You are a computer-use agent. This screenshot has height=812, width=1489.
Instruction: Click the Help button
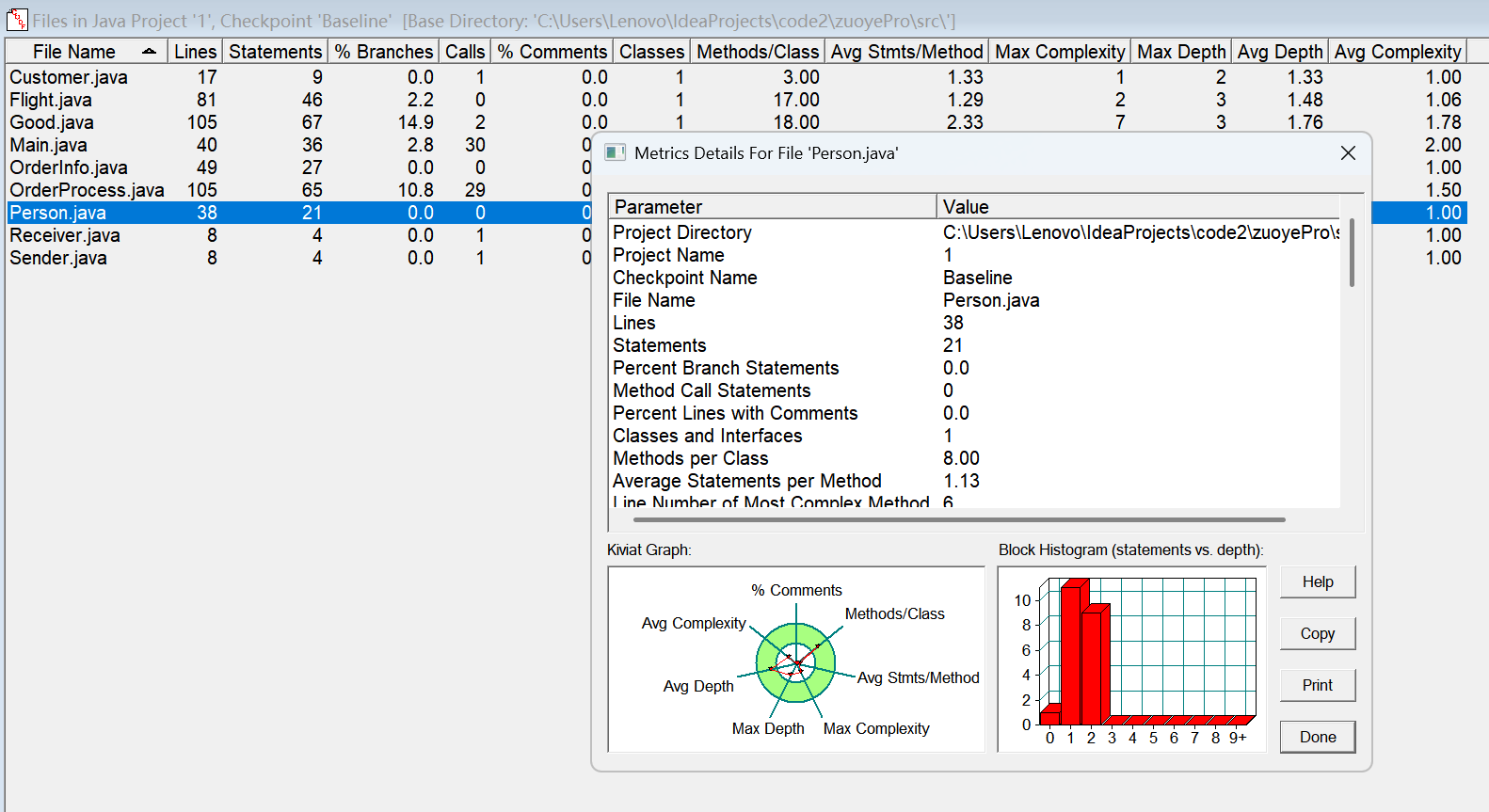pos(1318,581)
